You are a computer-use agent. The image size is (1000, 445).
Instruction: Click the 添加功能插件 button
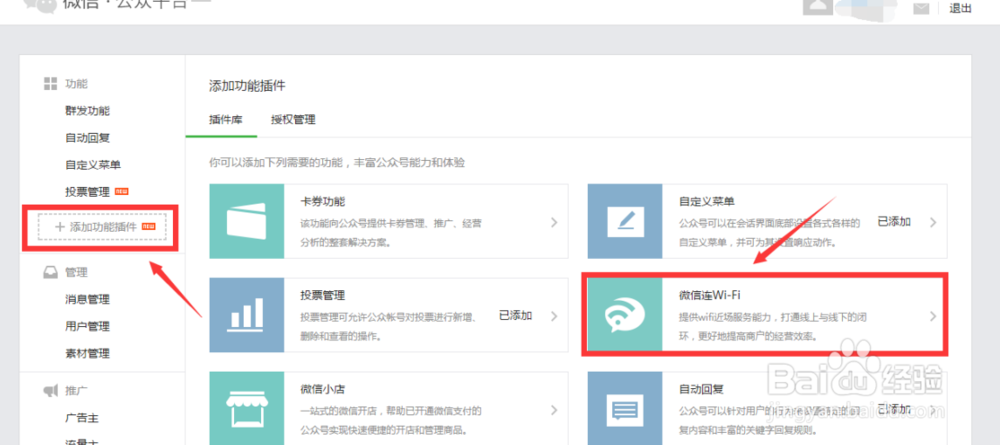coord(101,227)
